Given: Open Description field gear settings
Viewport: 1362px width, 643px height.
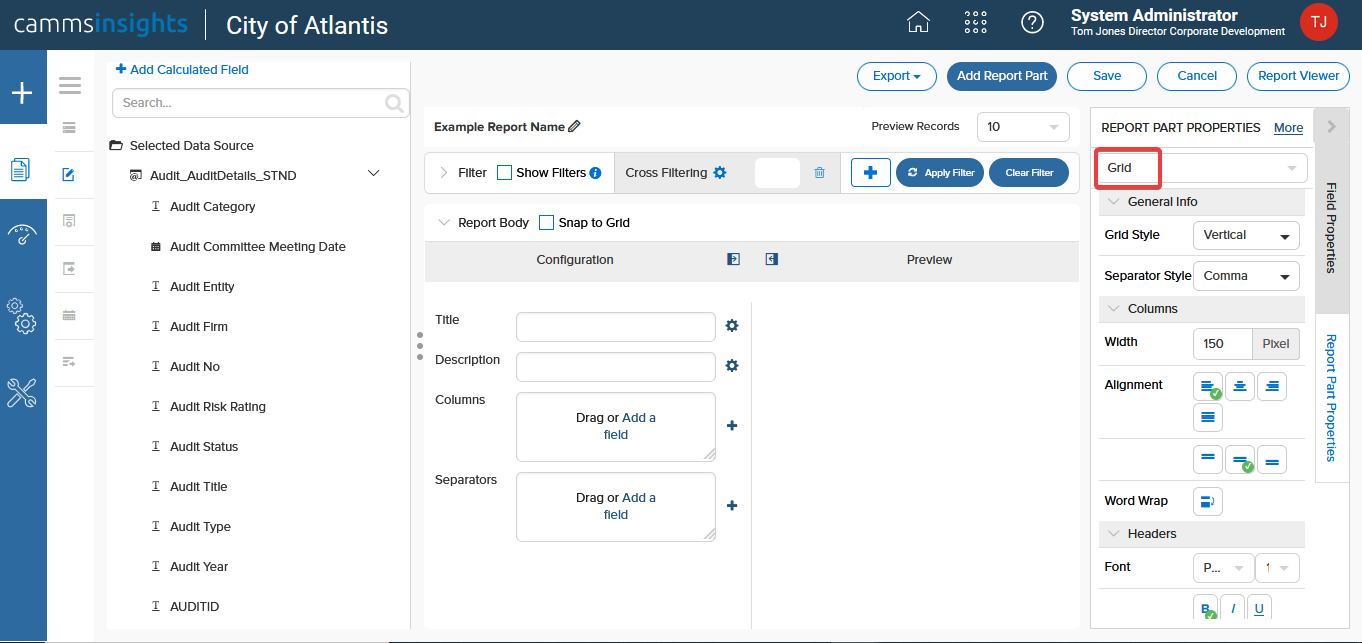Looking at the screenshot, I should [x=732, y=366].
